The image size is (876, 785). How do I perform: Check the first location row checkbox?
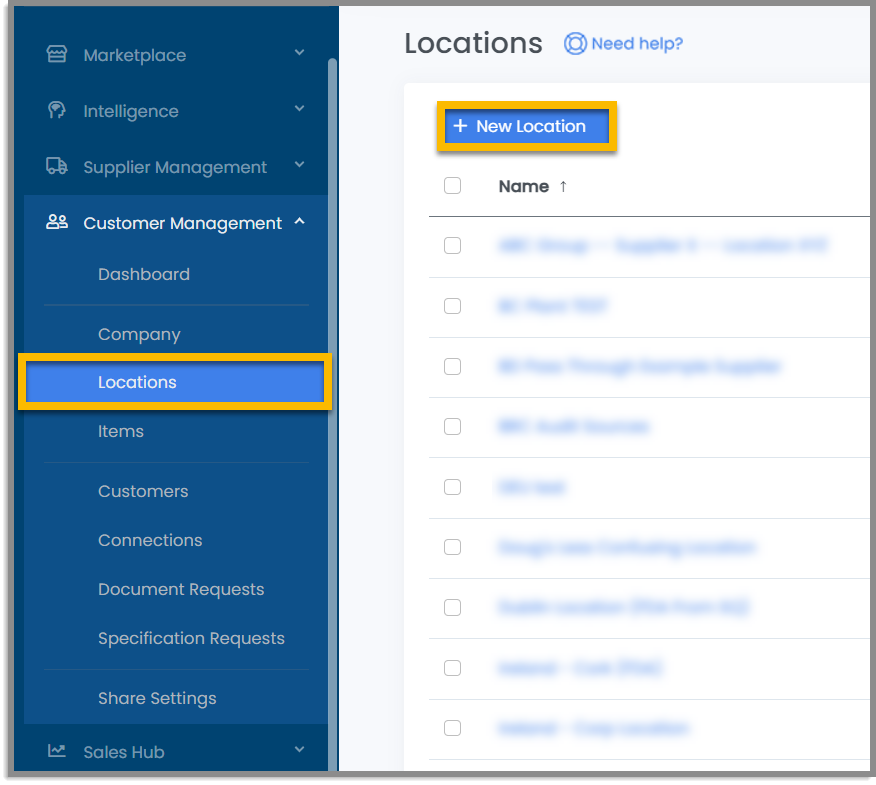pyautogui.click(x=452, y=246)
